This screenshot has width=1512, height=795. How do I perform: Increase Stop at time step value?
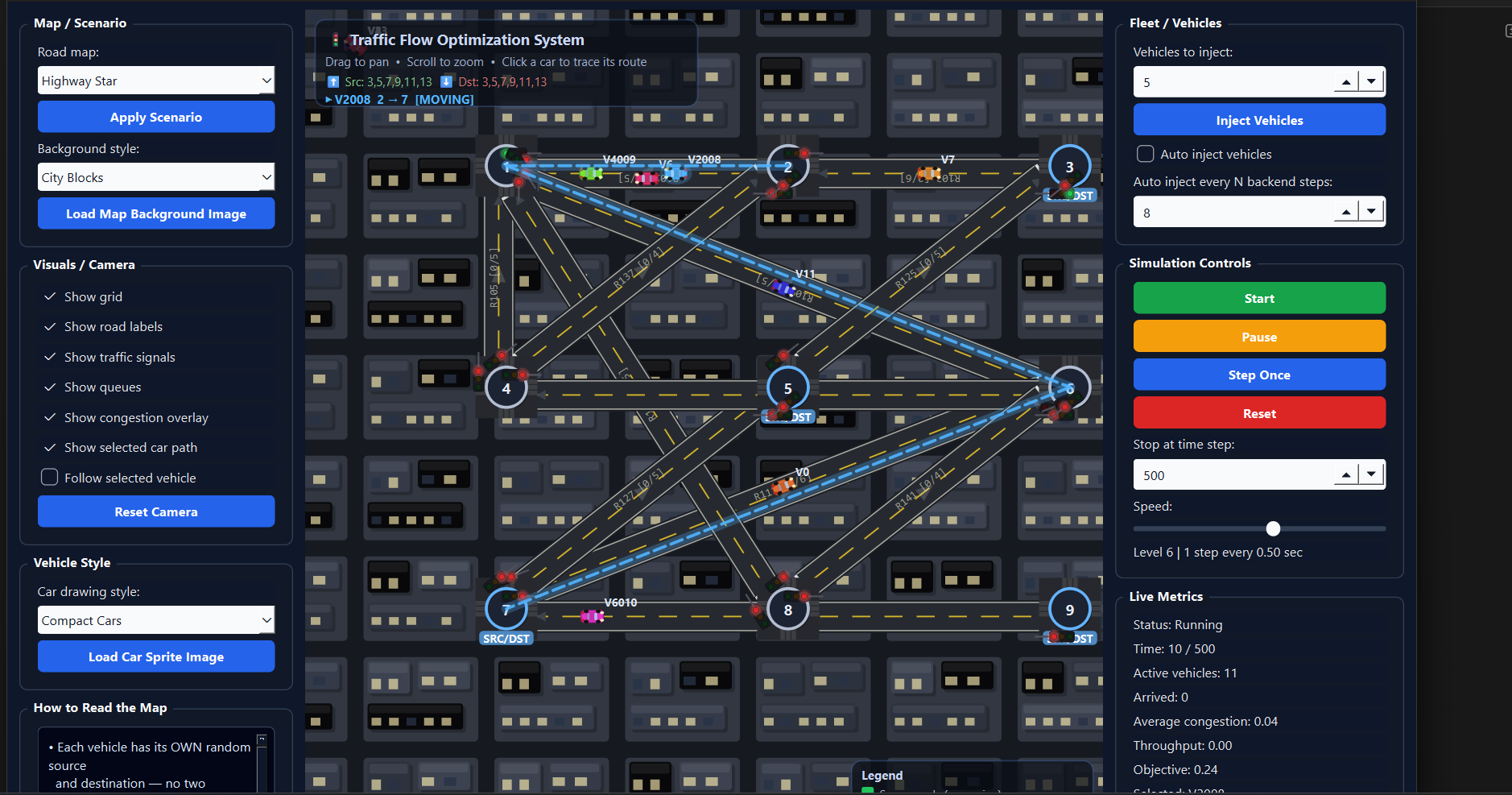[1346, 474]
